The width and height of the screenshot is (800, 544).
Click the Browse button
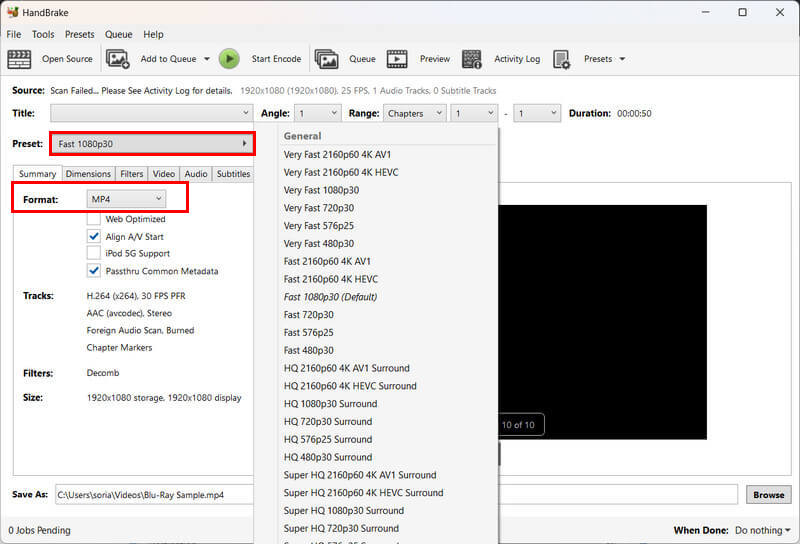(x=768, y=495)
